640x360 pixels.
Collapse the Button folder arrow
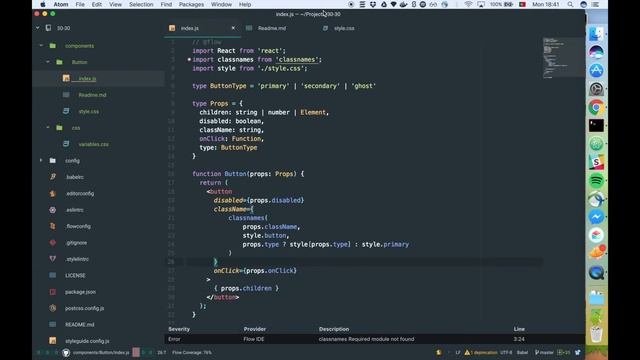[x=48, y=62]
